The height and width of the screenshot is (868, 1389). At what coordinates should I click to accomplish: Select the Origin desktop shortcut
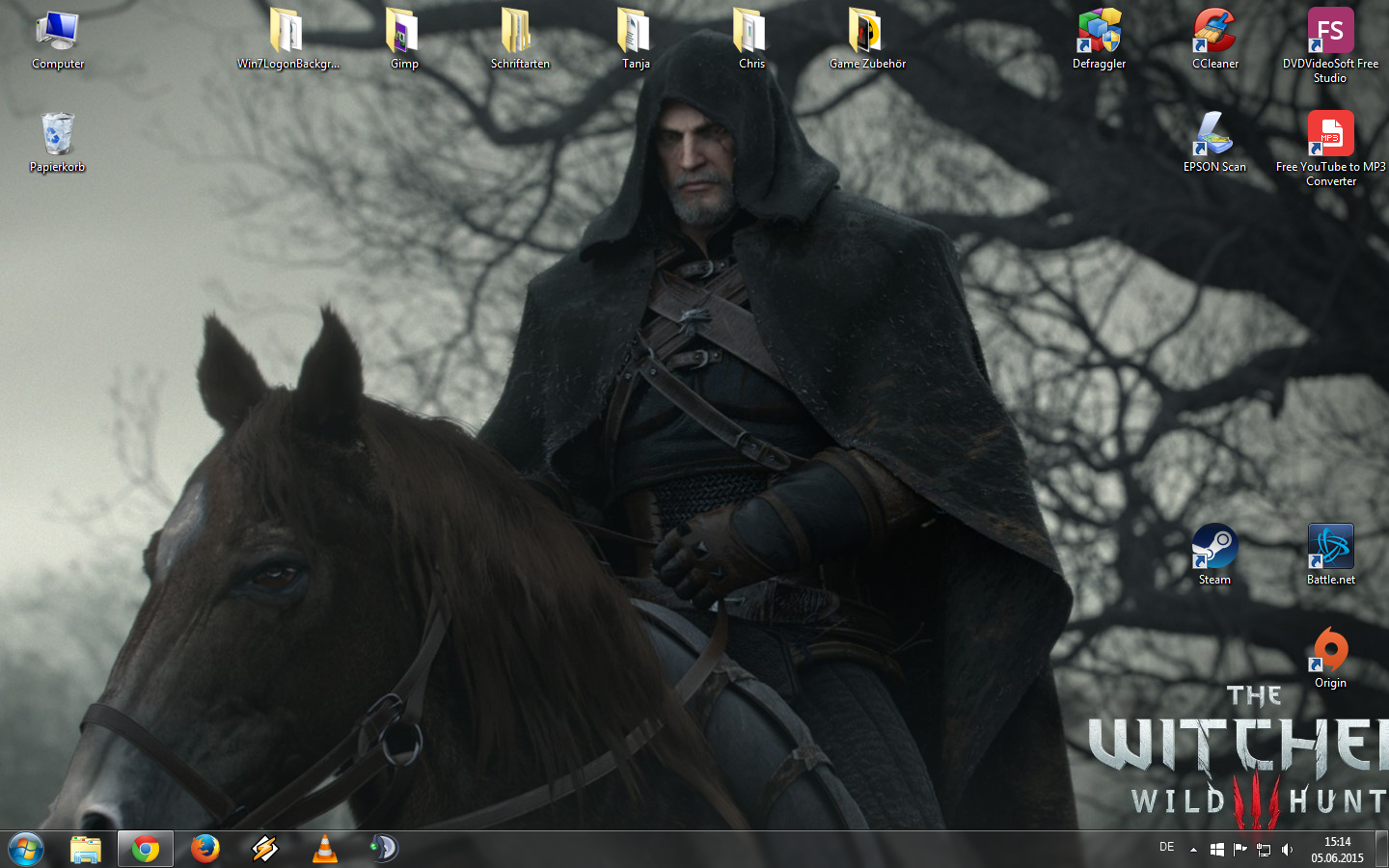(1330, 651)
